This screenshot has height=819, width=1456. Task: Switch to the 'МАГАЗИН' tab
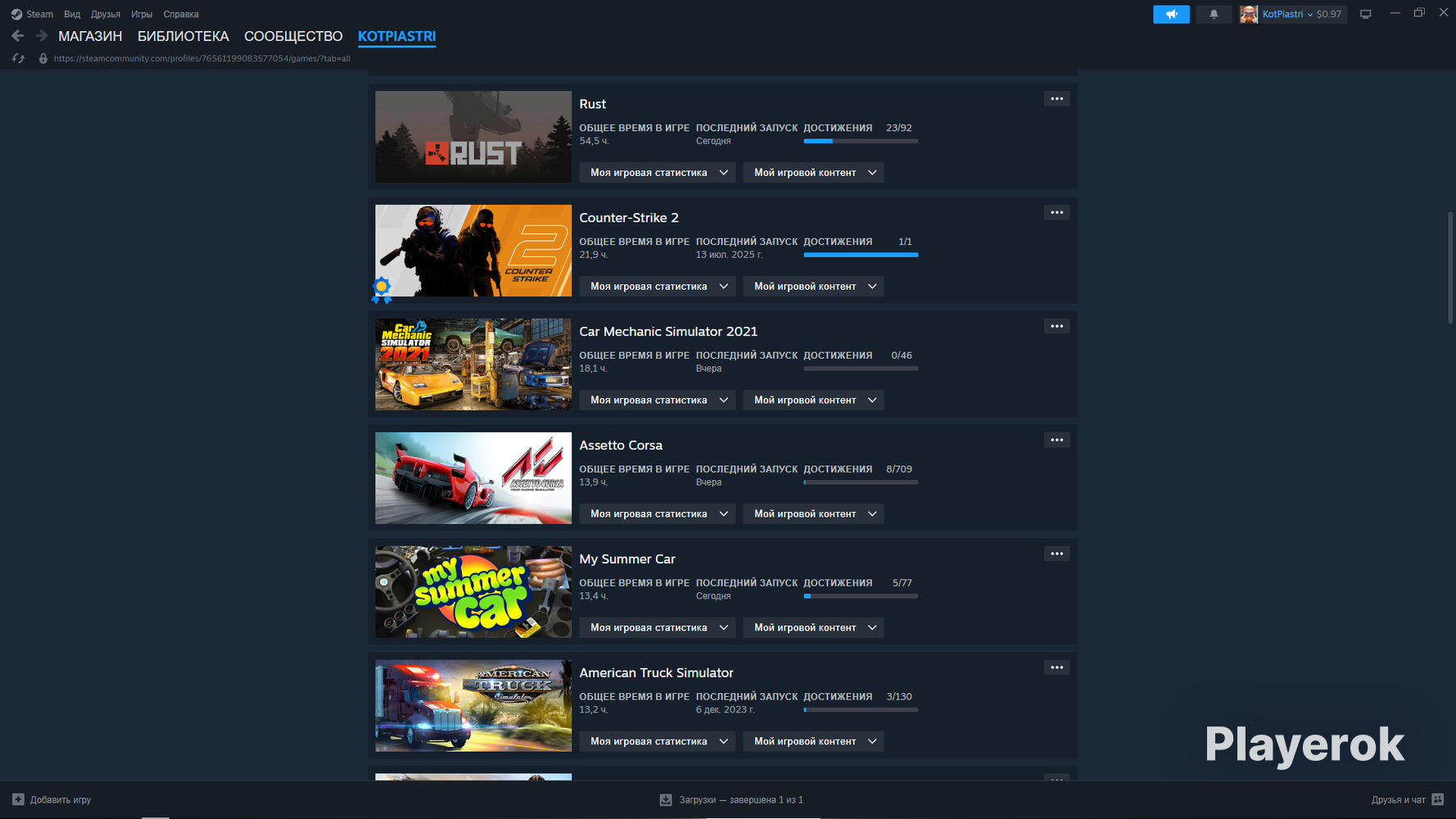coord(90,36)
